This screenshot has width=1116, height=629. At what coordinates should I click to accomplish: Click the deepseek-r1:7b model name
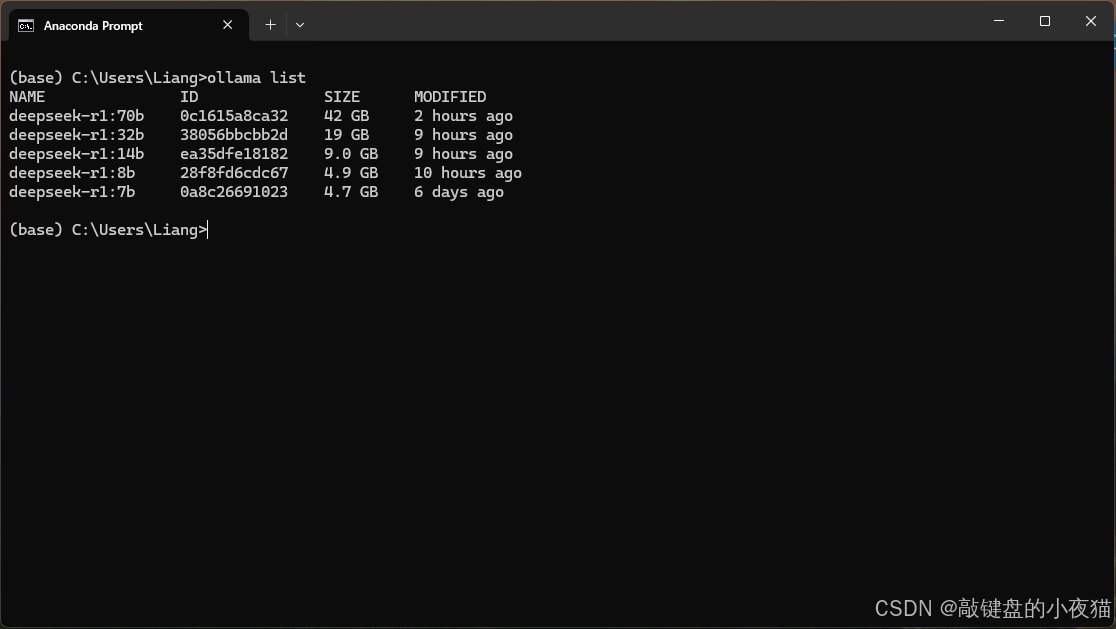pyautogui.click(x=72, y=192)
